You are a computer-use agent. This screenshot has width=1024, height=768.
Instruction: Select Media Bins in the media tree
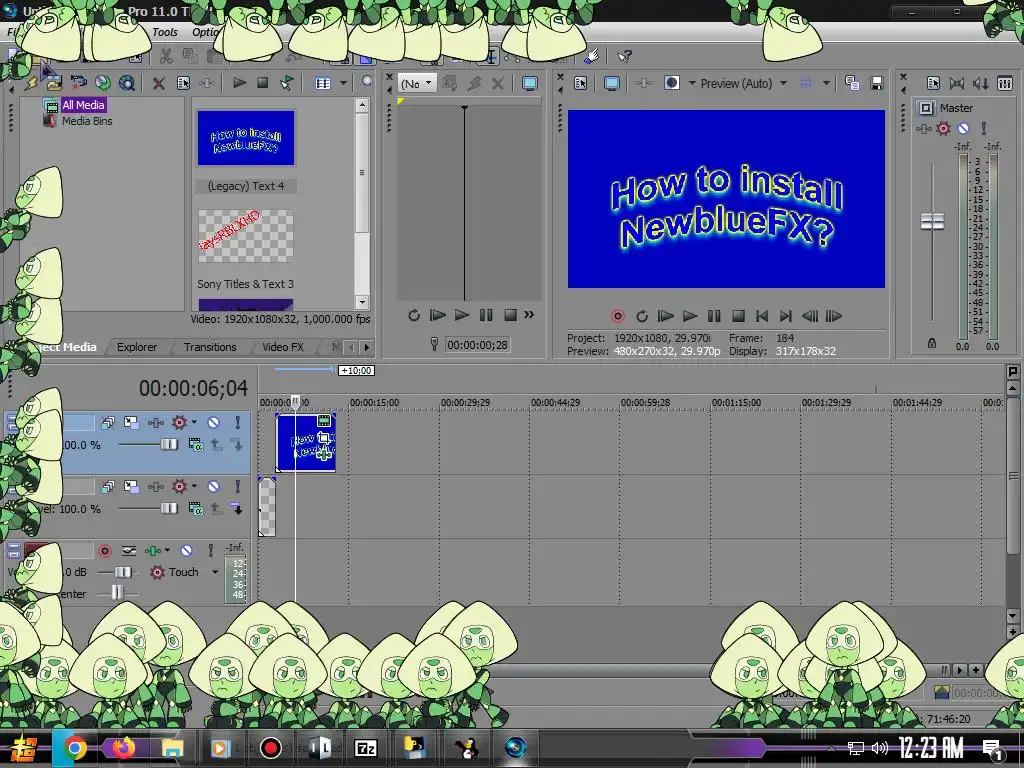point(87,121)
